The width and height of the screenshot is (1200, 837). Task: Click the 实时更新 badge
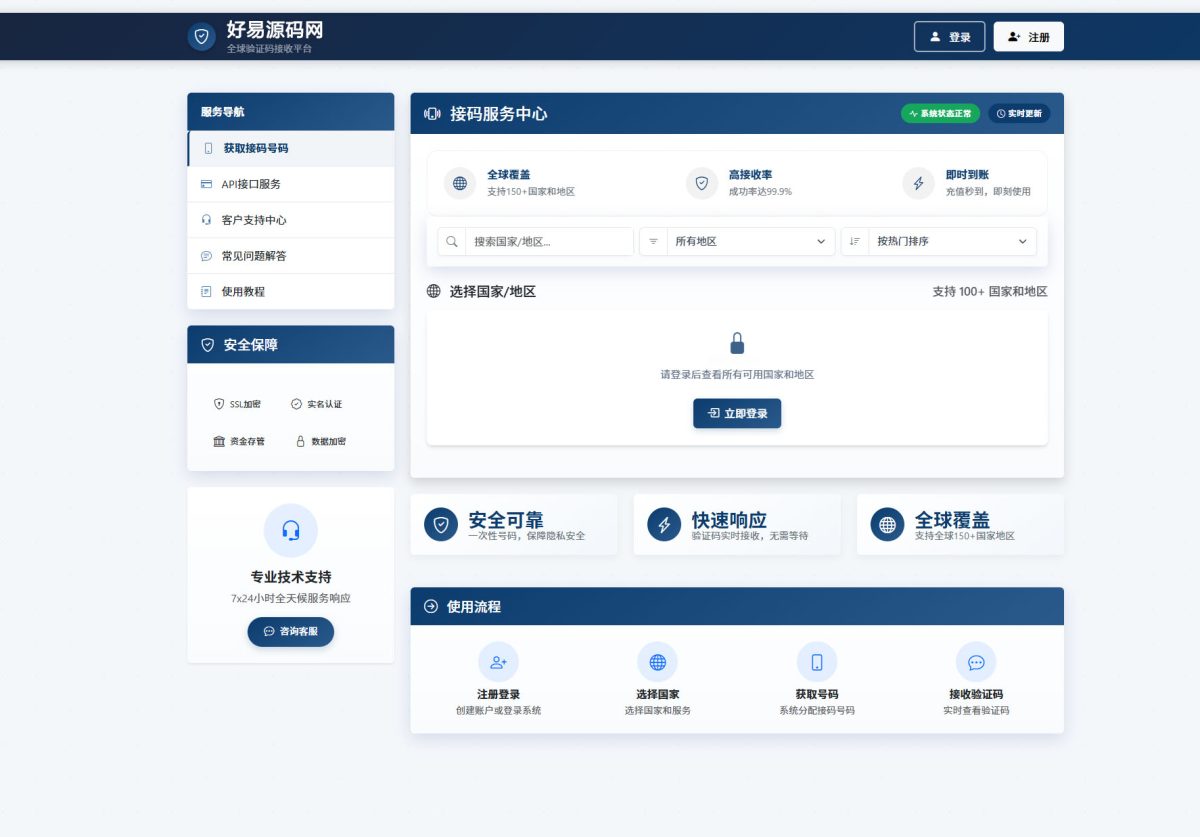click(x=1019, y=114)
